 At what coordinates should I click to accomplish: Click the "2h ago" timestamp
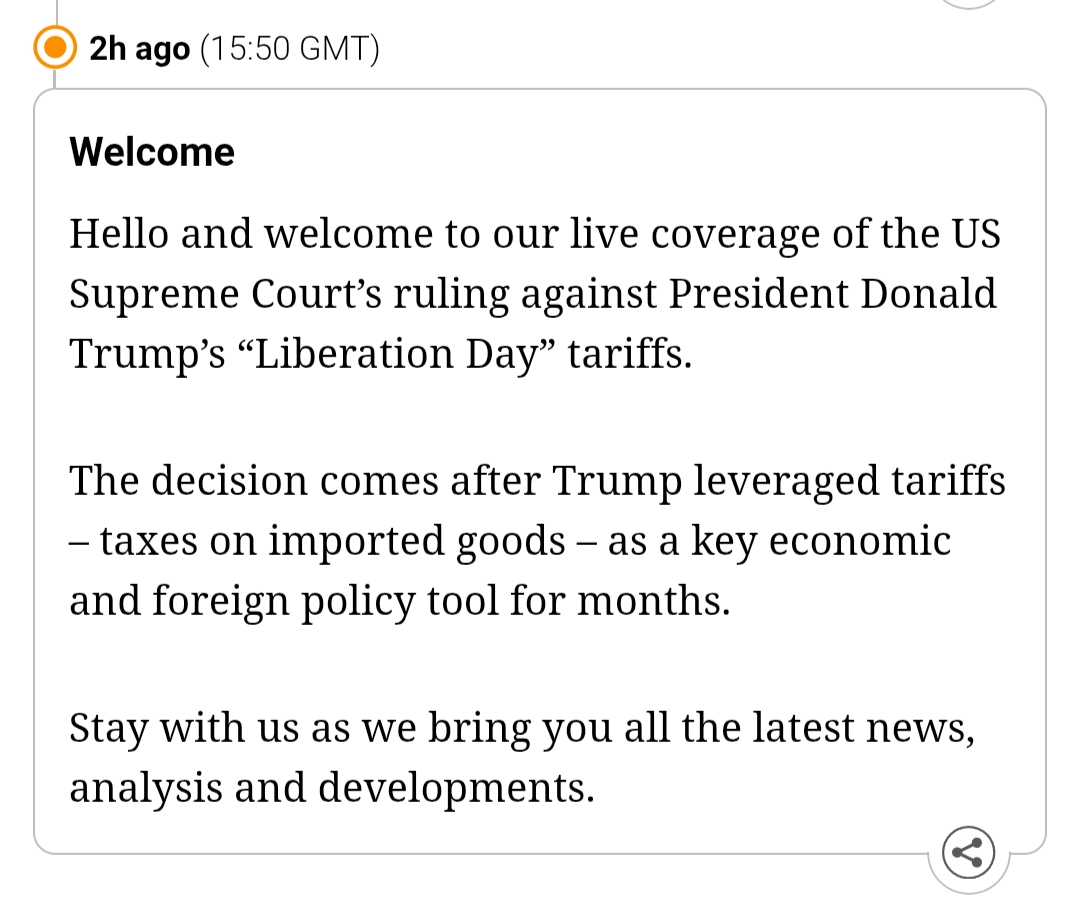click(139, 48)
